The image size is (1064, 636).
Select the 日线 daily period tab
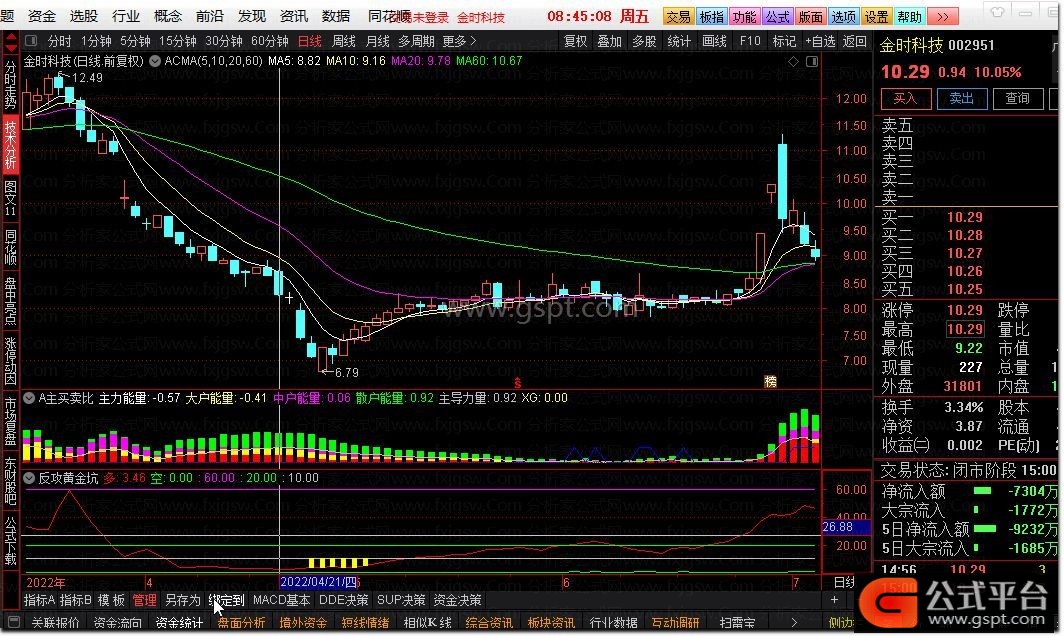310,41
